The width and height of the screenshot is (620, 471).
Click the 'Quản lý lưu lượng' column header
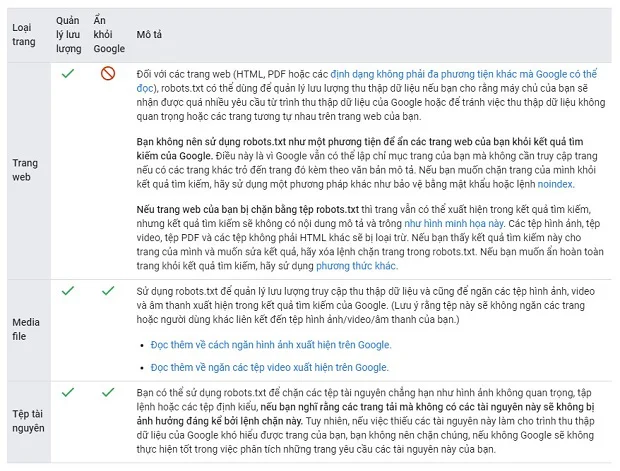pyautogui.click(x=68, y=34)
